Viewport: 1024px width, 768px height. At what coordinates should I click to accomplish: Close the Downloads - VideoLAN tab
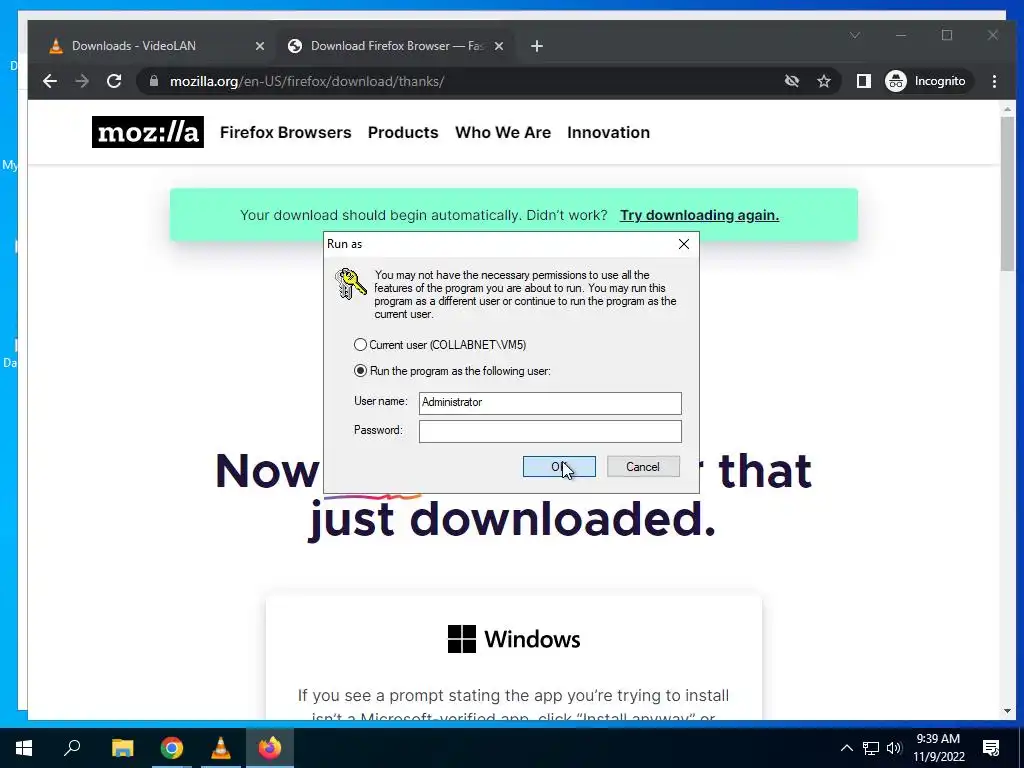(260, 46)
